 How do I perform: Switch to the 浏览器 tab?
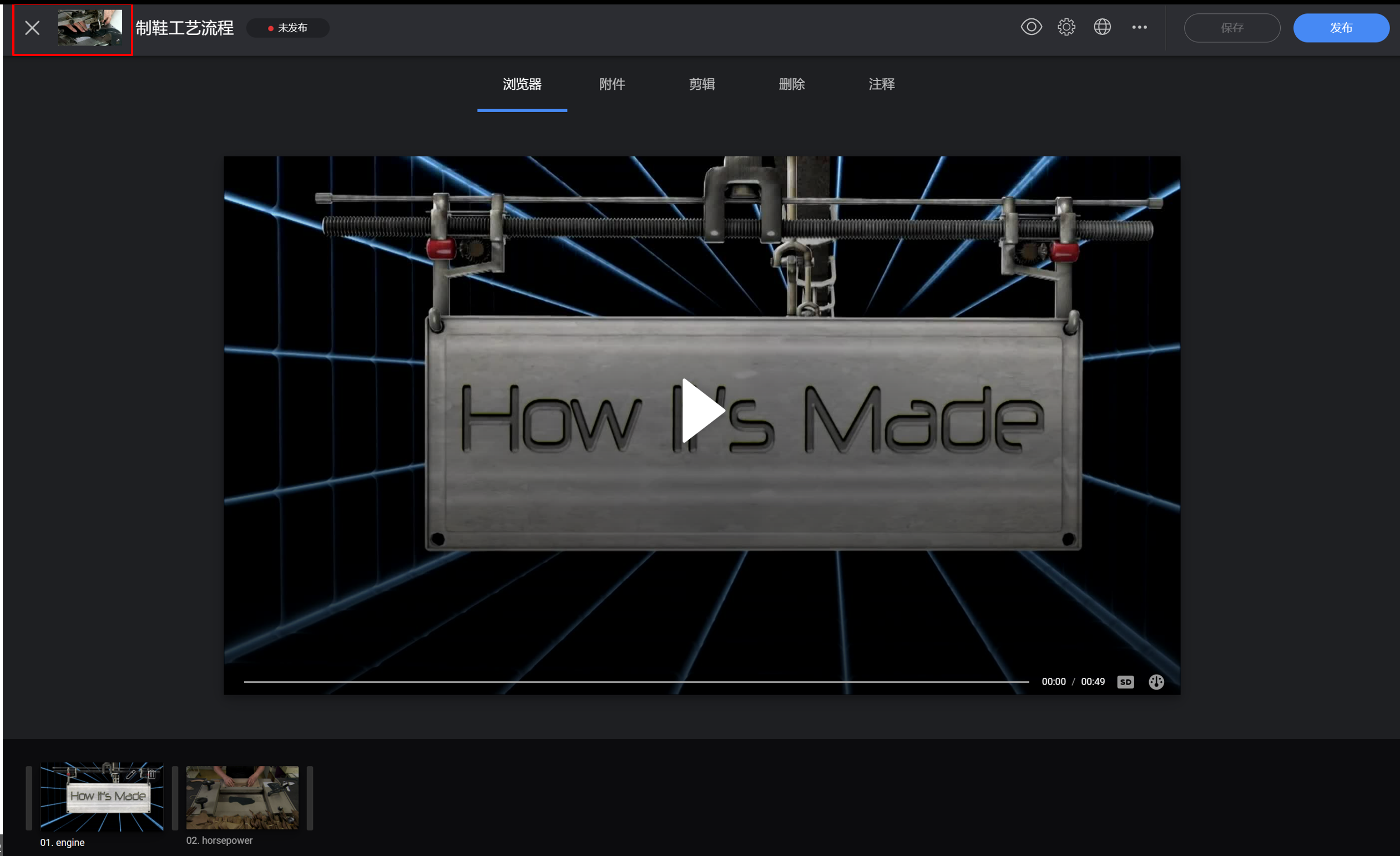point(522,85)
